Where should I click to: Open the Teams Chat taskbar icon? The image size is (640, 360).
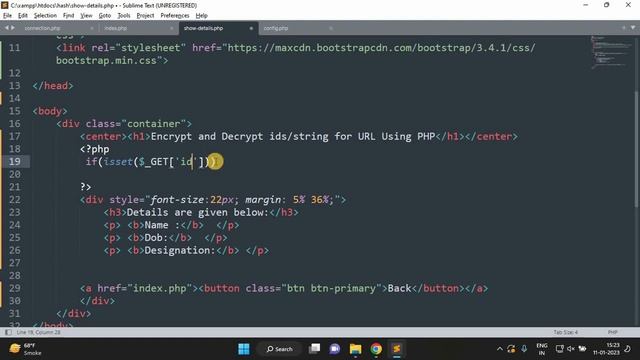pyautogui.click(x=335, y=349)
